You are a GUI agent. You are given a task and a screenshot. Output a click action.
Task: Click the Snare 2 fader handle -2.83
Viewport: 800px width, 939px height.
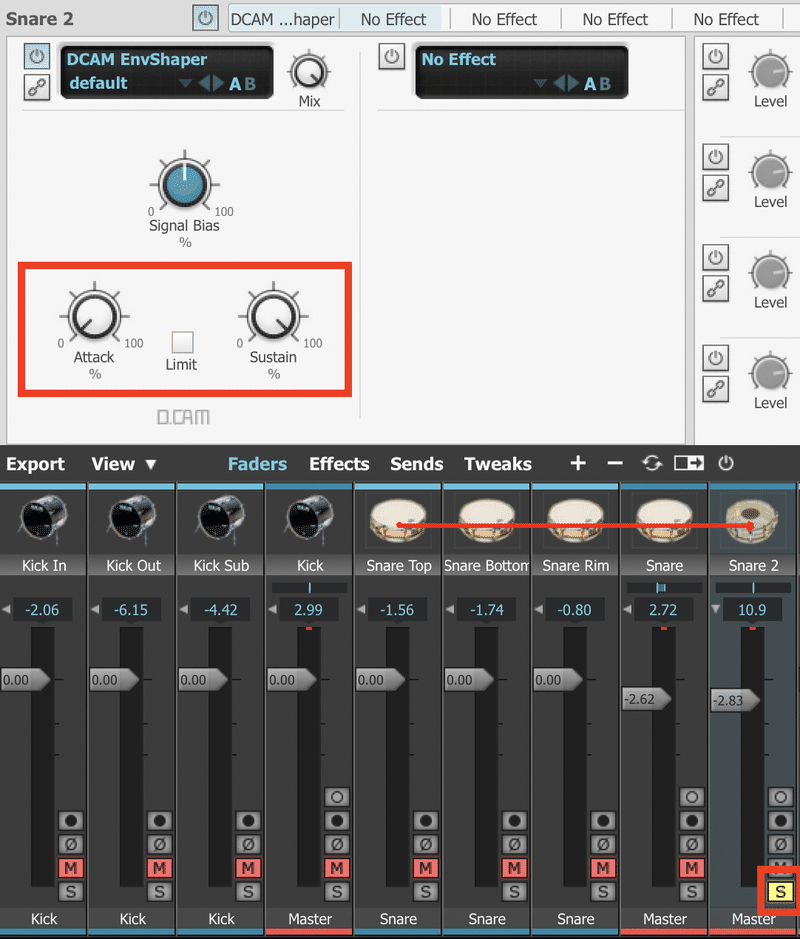pos(735,700)
